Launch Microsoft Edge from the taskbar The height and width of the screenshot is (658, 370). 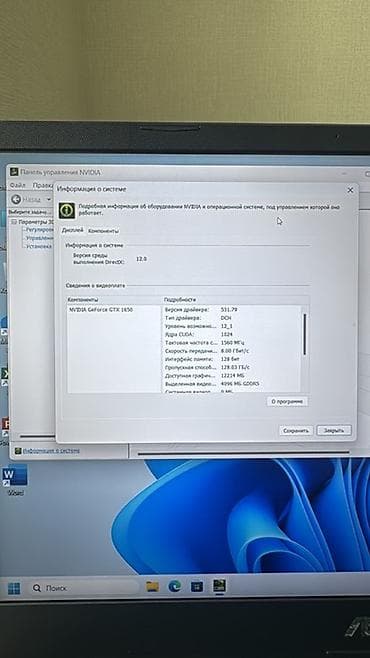pos(175,586)
